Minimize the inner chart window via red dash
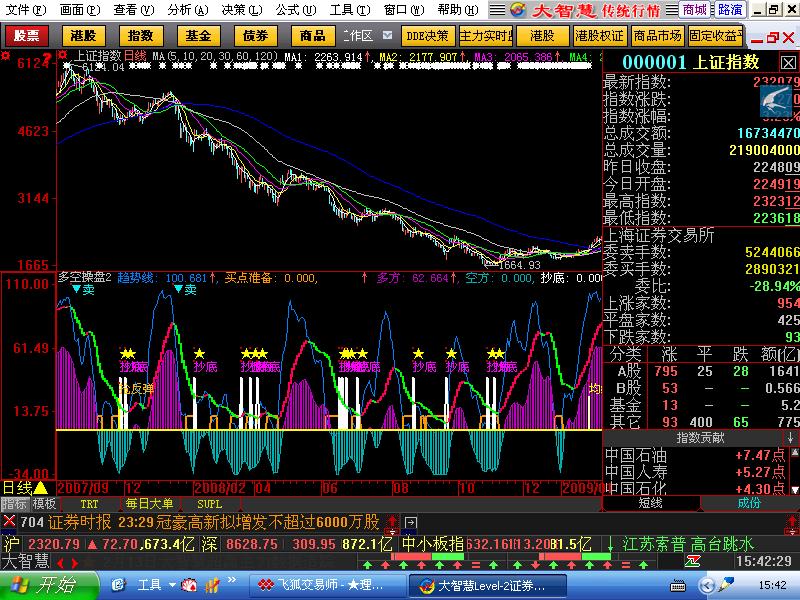Image resolution: width=800 pixels, height=600 pixels. (757, 40)
